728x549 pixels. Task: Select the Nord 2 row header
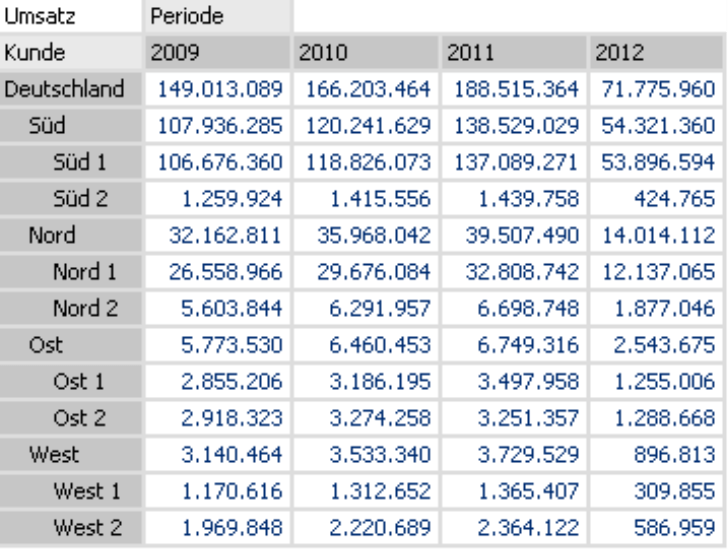point(71,308)
